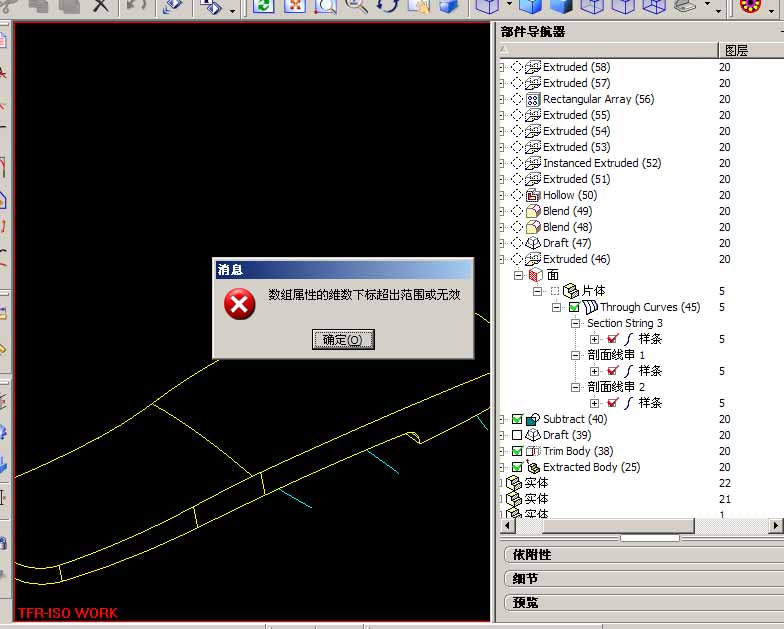Open the 细节 panel section
Image resolution: width=784 pixels, height=629 pixels.
point(644,578)
